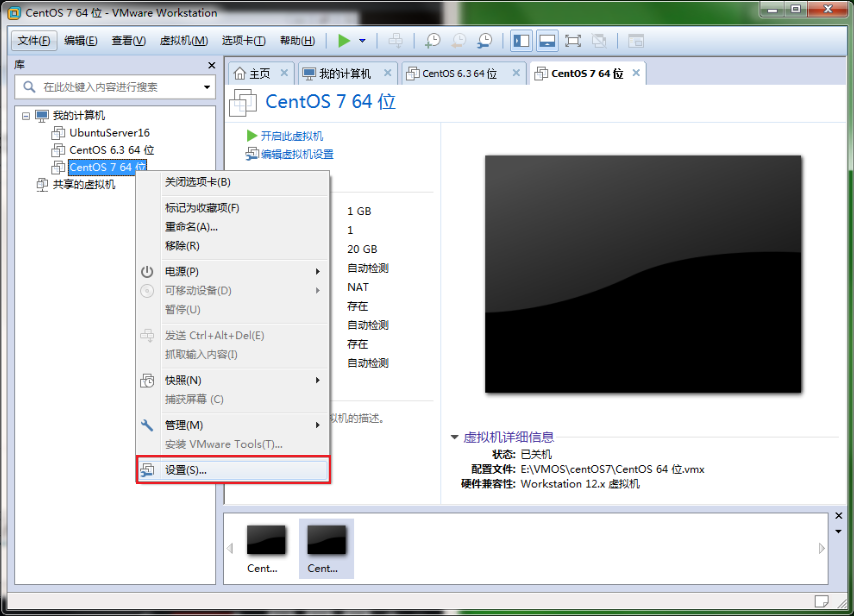Choose 关闭选项卡(B) from context menu
This screenshot has width=854, height=616.
[x=233, y=182]
